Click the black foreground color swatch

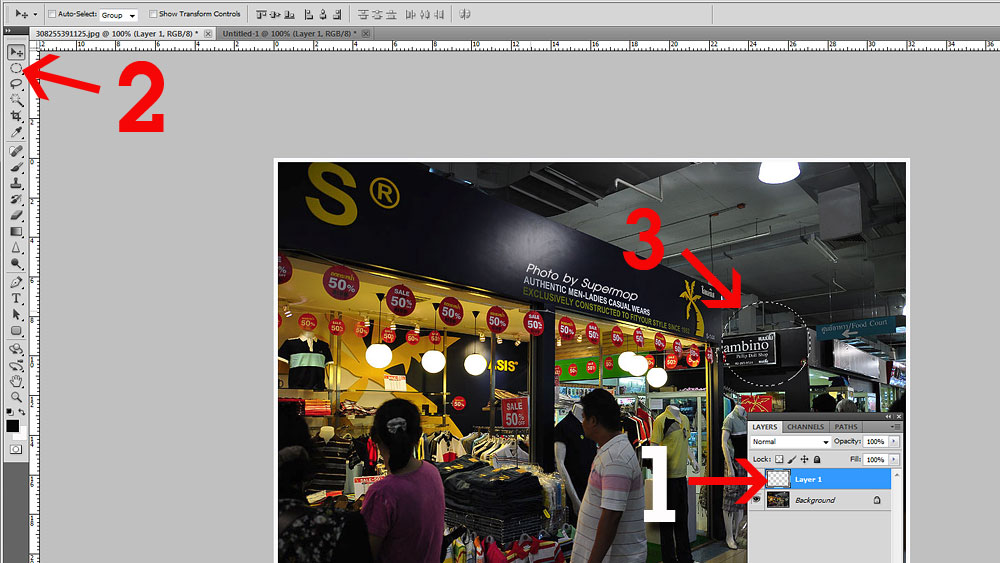coord(12,425)
